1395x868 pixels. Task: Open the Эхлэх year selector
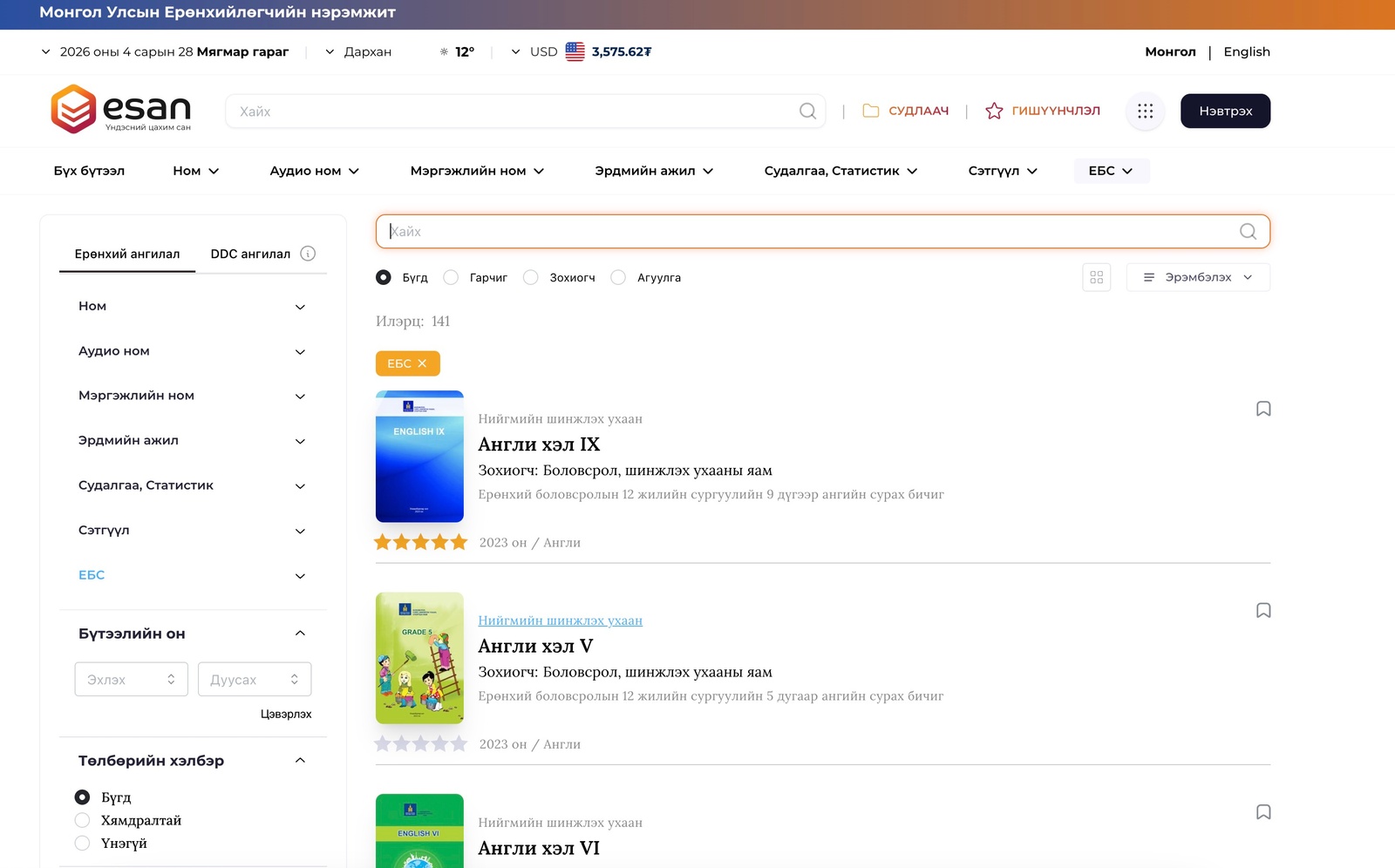point(131,680)
